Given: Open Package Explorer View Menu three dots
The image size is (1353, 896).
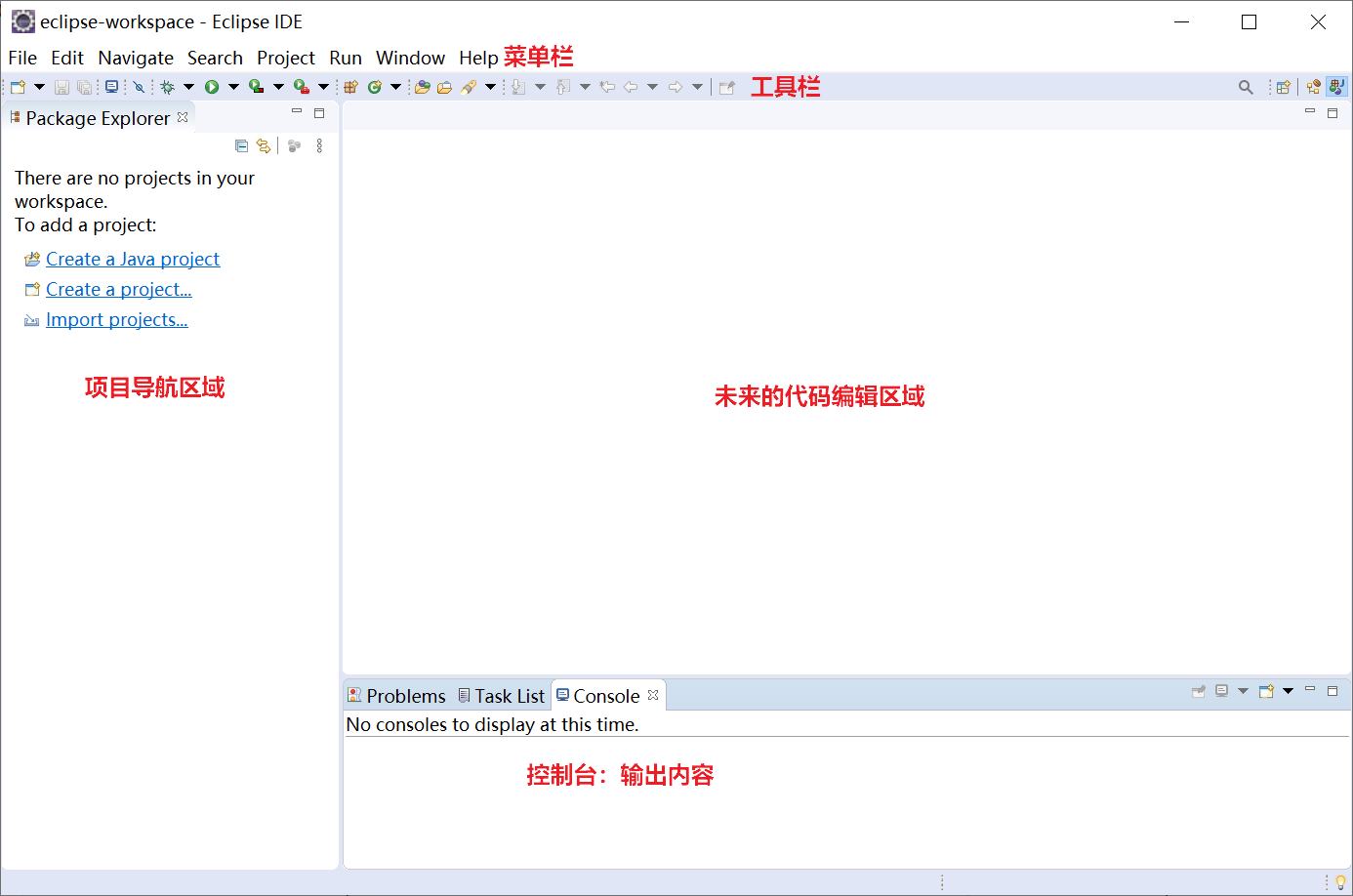Looking at the screenshot, I should [x=319, y=146].
